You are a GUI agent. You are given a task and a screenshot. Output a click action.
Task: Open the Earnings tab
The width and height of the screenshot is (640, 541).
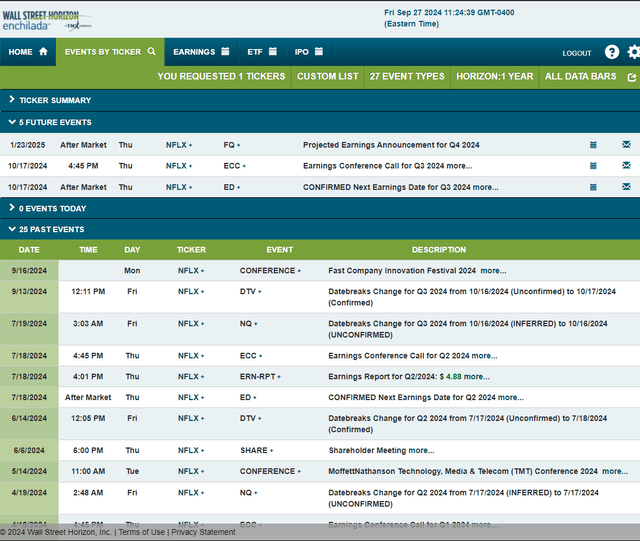(x=201, y=52)
